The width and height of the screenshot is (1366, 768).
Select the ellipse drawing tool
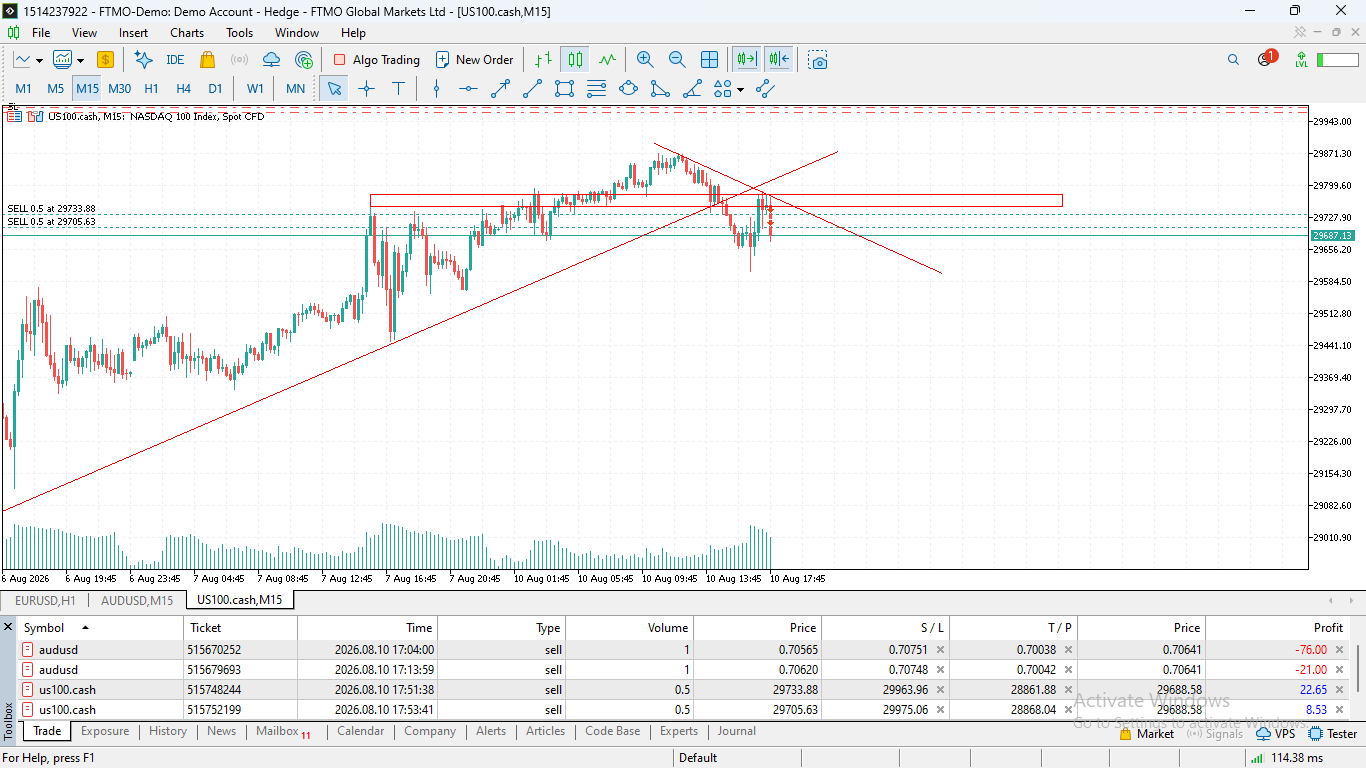(628, 89)
